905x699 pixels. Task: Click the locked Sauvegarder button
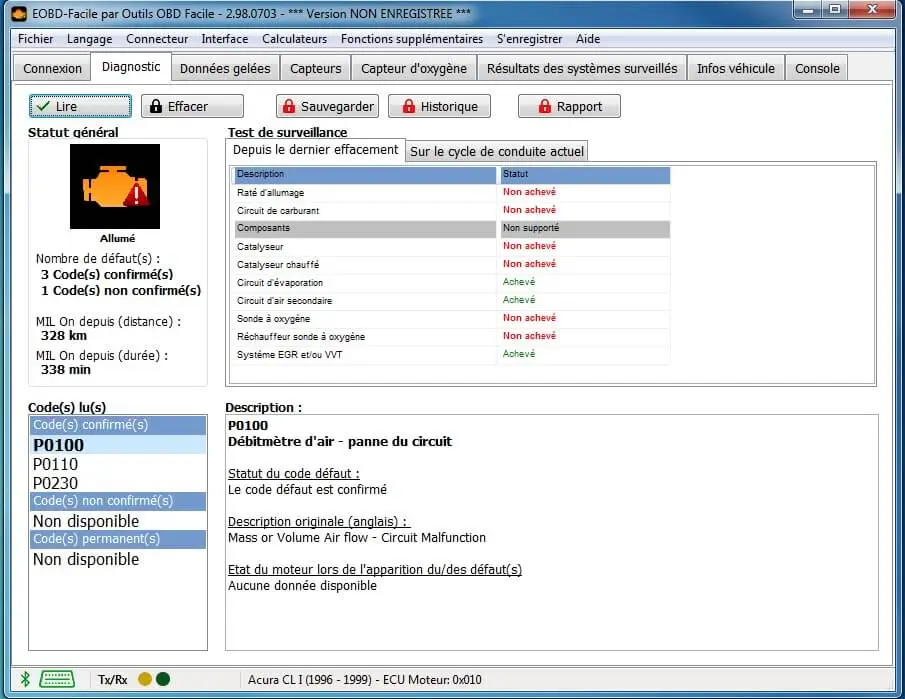(x=327, y=106)
